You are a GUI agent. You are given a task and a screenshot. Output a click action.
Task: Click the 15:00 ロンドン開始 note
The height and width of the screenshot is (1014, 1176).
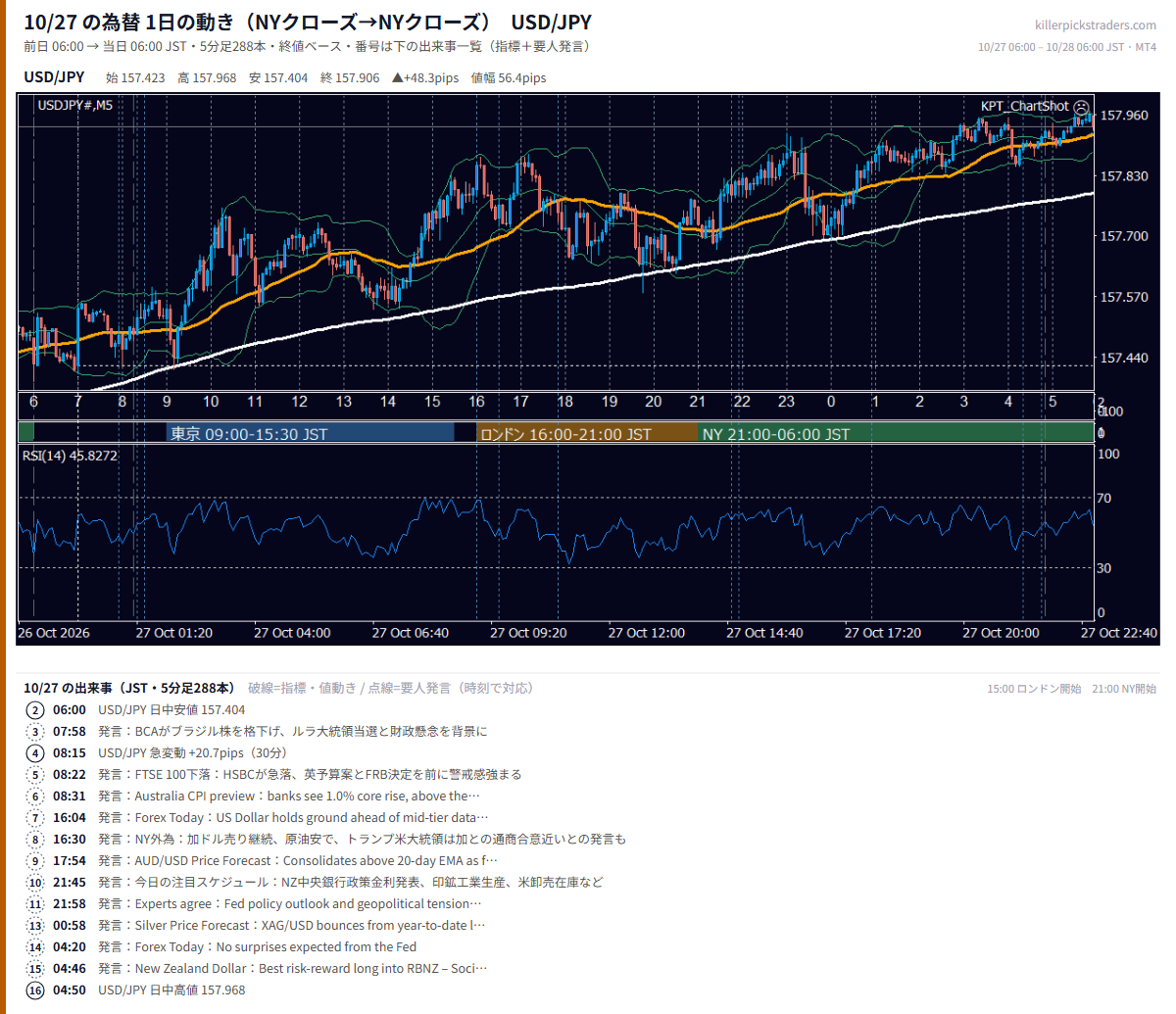tap(1034, 689)
